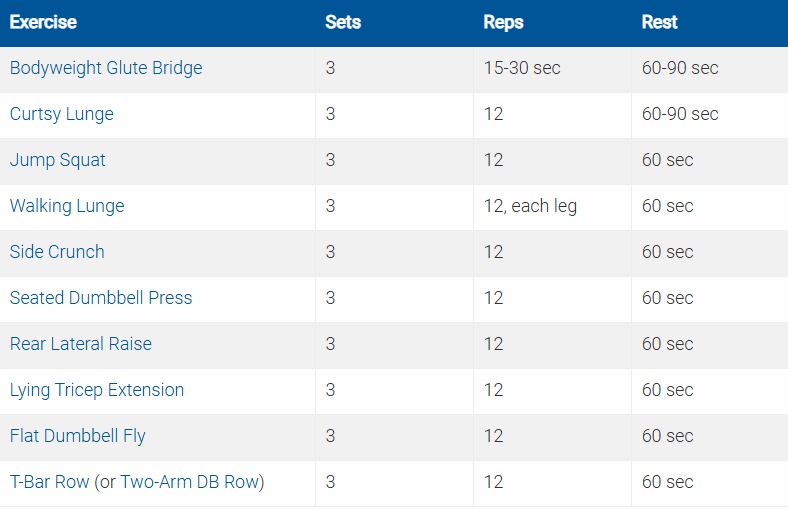The width and height of the screenshot is (788, 511).
Task: Select the Reps column header
Action: coord(503,22)
